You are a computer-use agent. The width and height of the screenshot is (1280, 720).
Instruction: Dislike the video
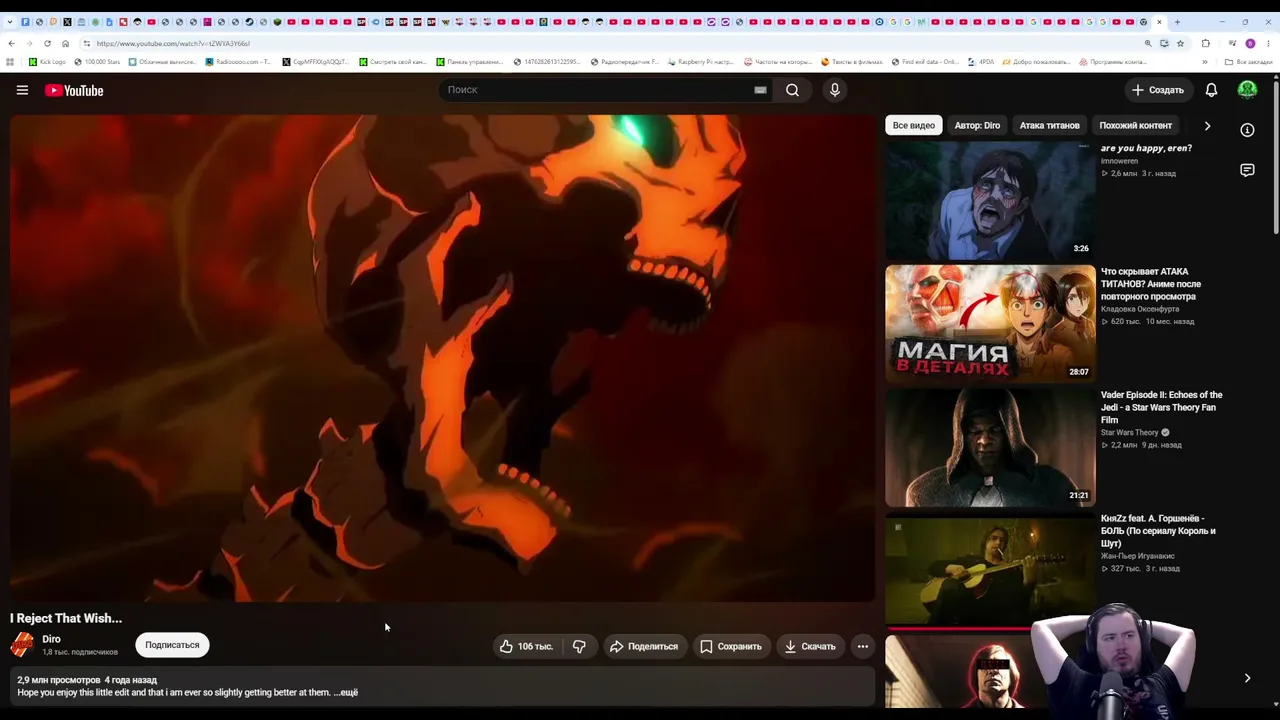click(579, 646)
